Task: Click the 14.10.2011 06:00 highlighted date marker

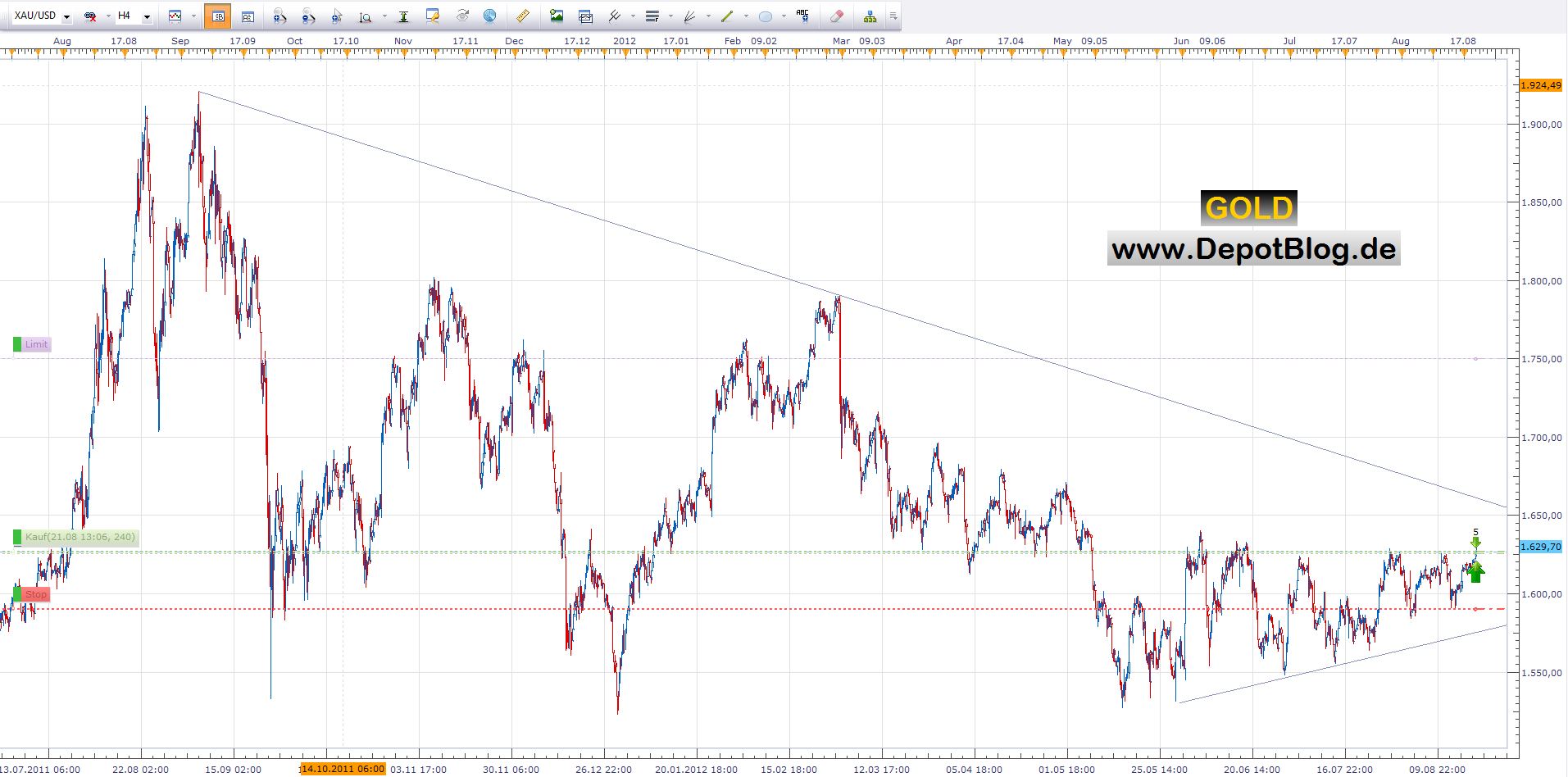Action: (343, 769)
